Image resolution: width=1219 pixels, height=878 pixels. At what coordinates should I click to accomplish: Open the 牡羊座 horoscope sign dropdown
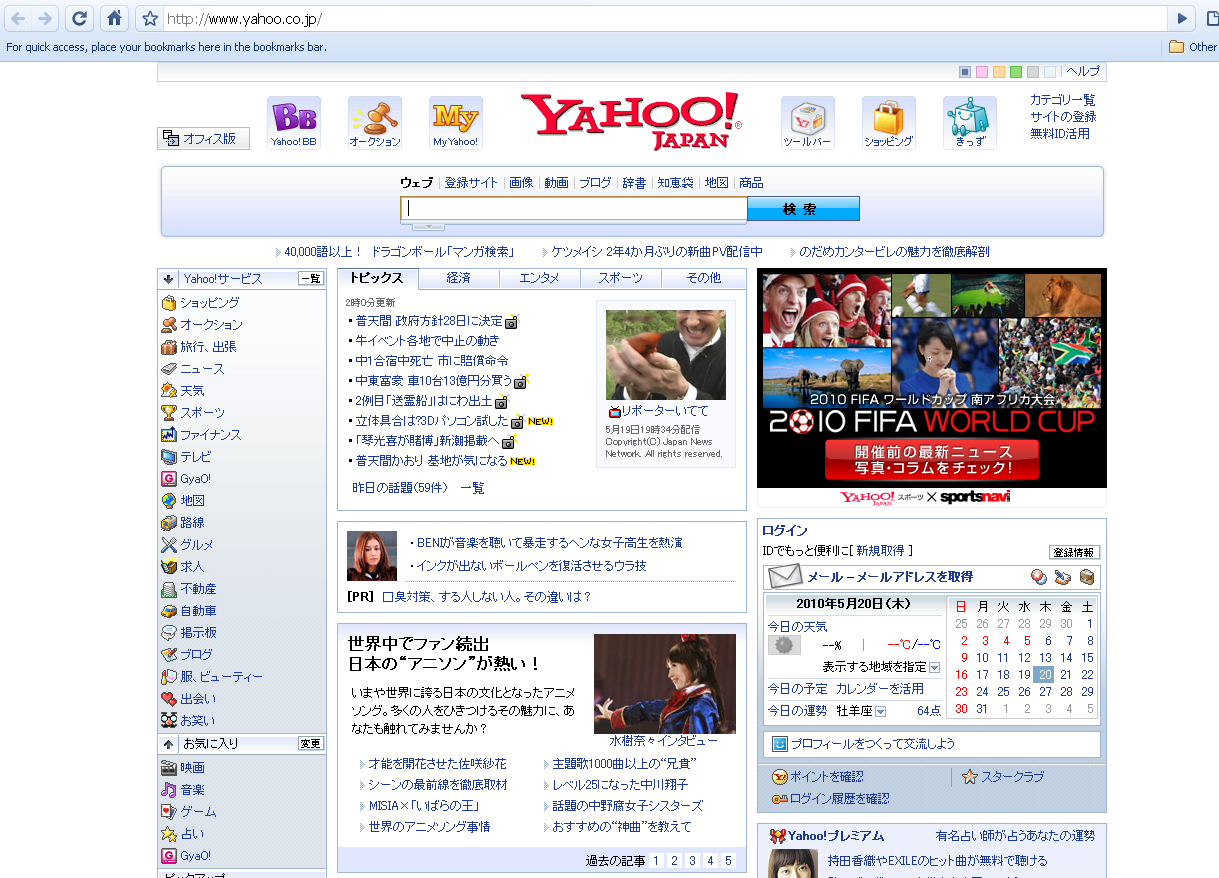coord(881,711)
